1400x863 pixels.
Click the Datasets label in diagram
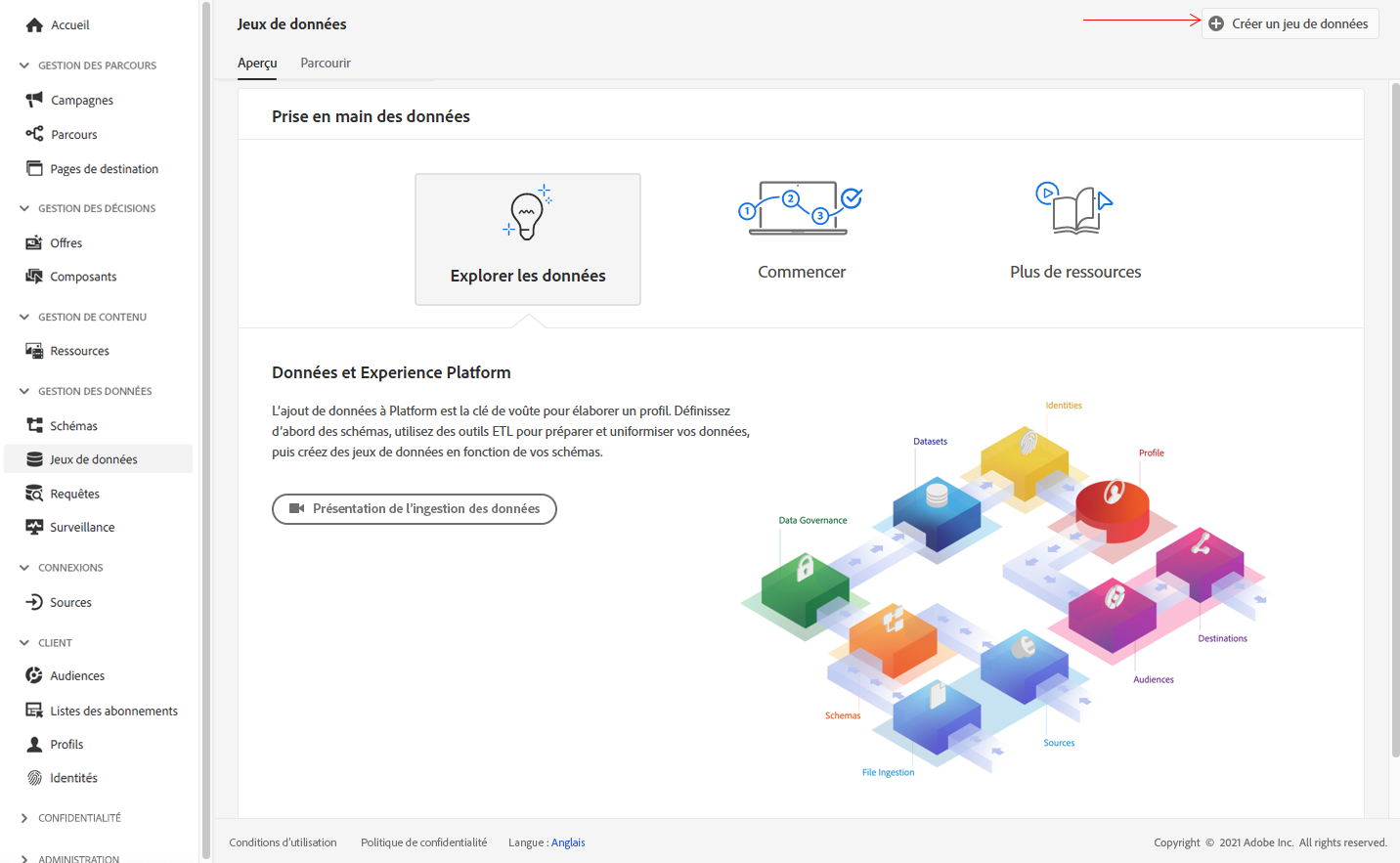[x=930, y=441]
